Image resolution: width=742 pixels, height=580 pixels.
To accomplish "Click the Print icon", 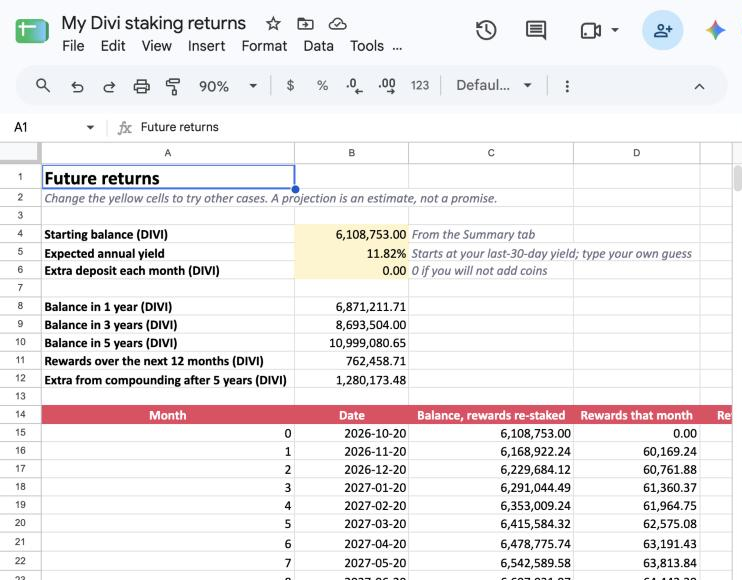I will (x=141, y=87).
